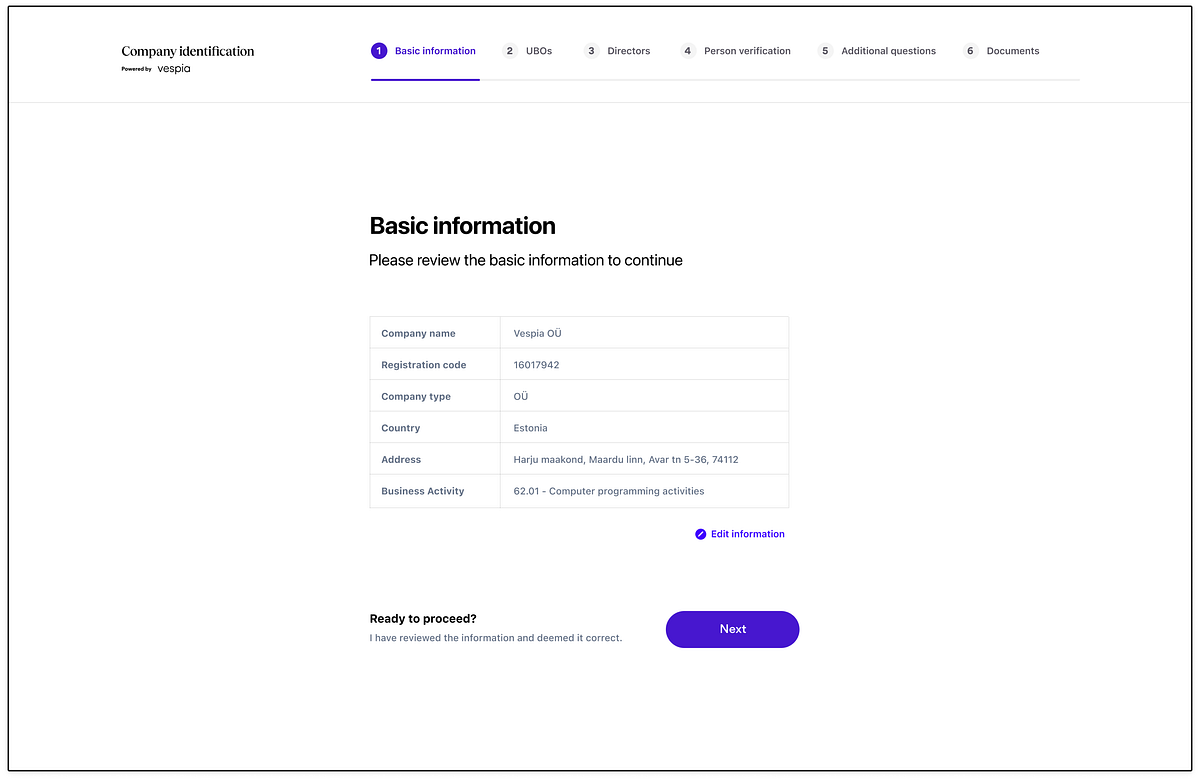Click the step 5 number circle
Screen dimensions: 1200x781
pyautogui.click(x=825, y=51)
